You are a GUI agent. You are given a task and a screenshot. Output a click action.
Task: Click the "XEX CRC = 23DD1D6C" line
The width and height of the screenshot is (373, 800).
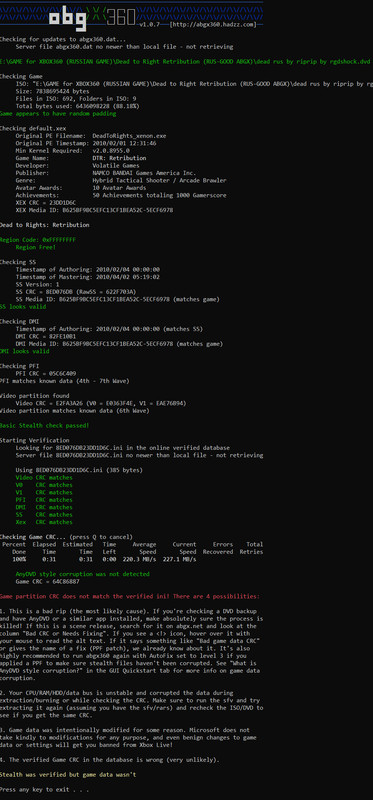[x=46, y=203]
